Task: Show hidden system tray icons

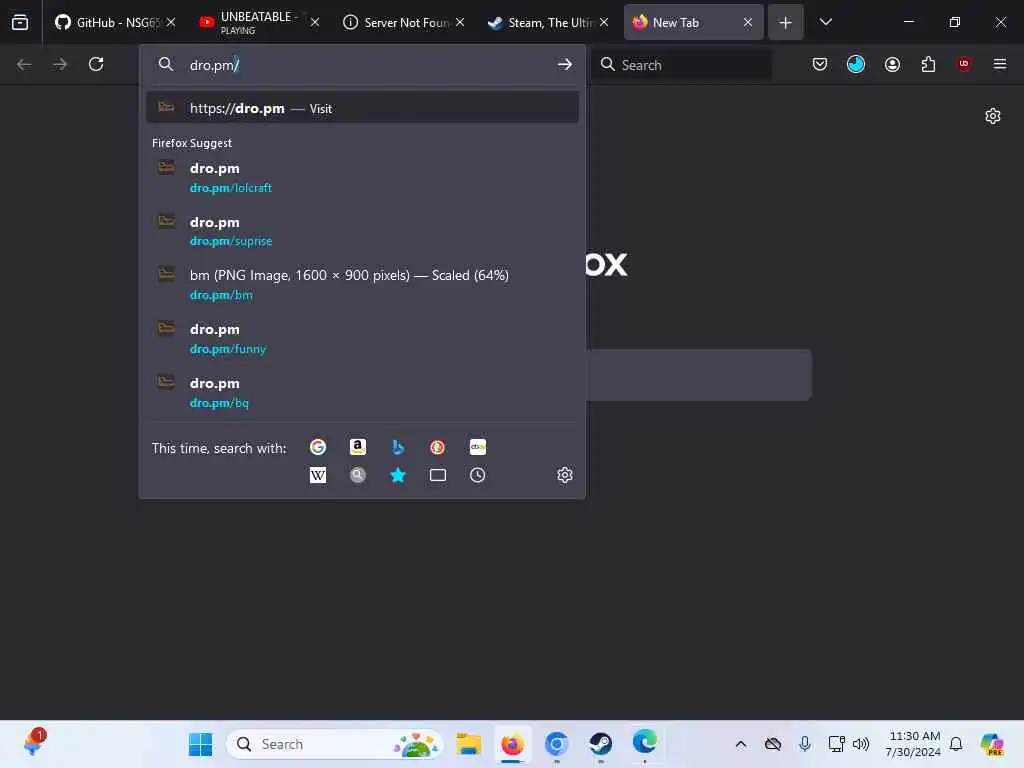Action: tap(741, 744)
